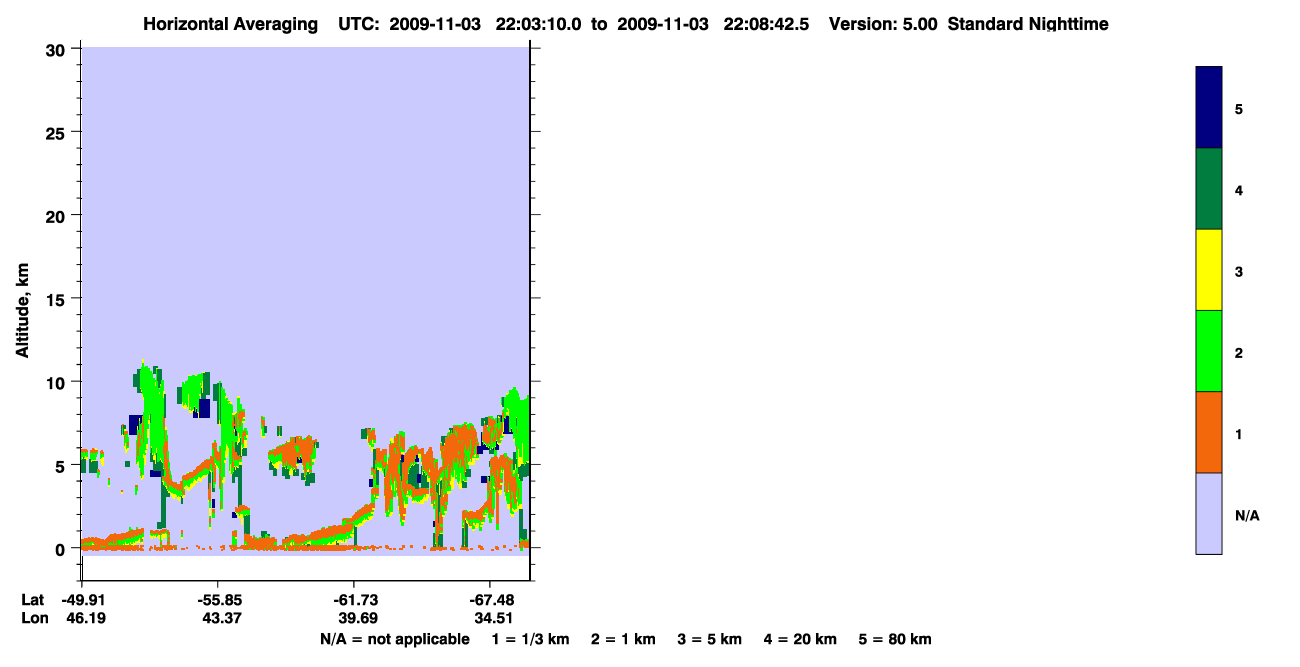This screenshot has width=1300, height=667.
Task: Click the '5 = 80 km' legend note
Action: point(895,639)
